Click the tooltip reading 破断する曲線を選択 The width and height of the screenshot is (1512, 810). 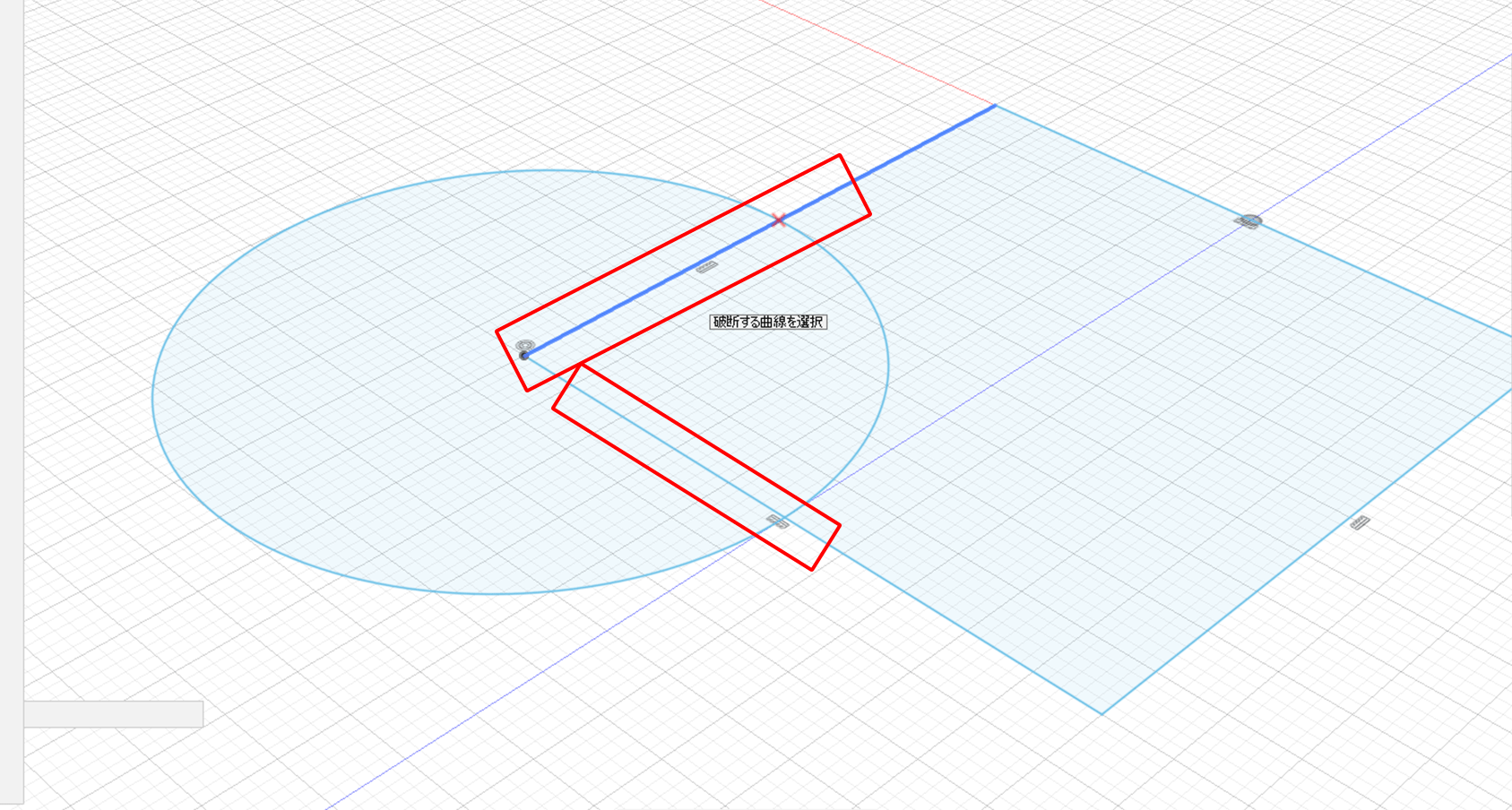point(768,322)
